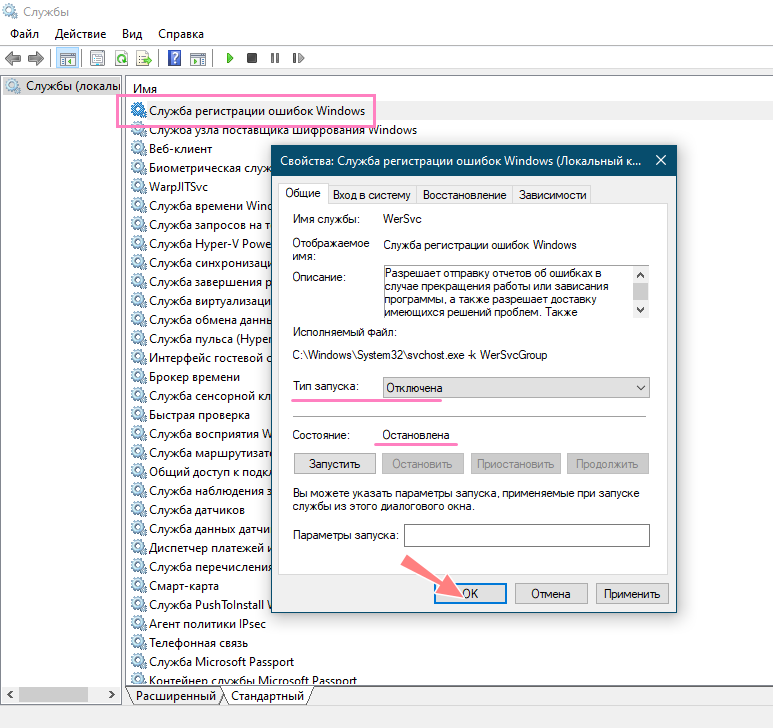773x728 pixels.
Task: Toggle the console tree show/hide icon
Action: point(68,58)
